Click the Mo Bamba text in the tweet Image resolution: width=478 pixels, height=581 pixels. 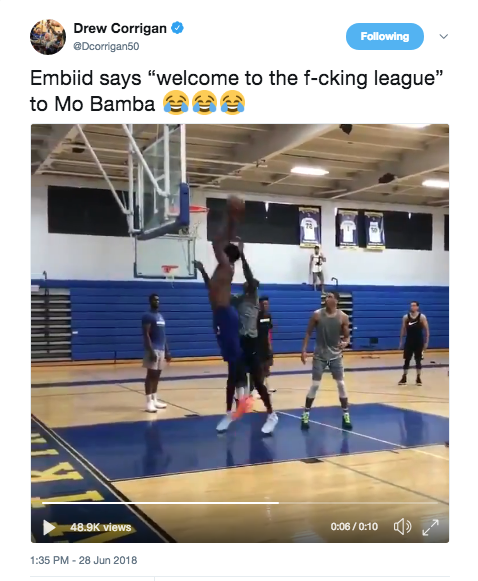pyautogui.click(x=105, y=104)
